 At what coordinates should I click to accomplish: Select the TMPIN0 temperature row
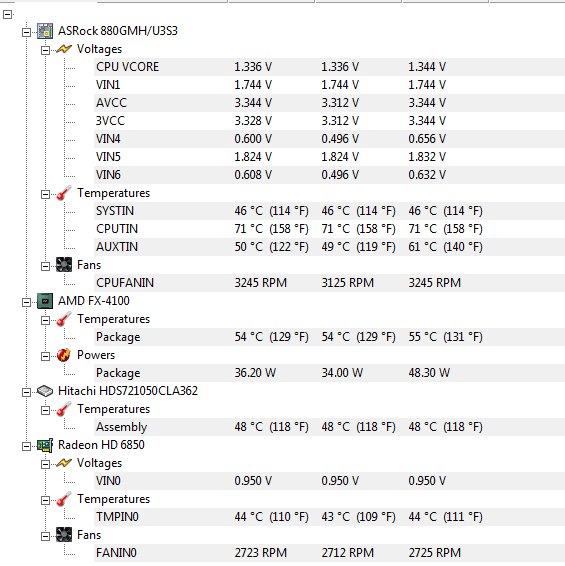point(329,517)
